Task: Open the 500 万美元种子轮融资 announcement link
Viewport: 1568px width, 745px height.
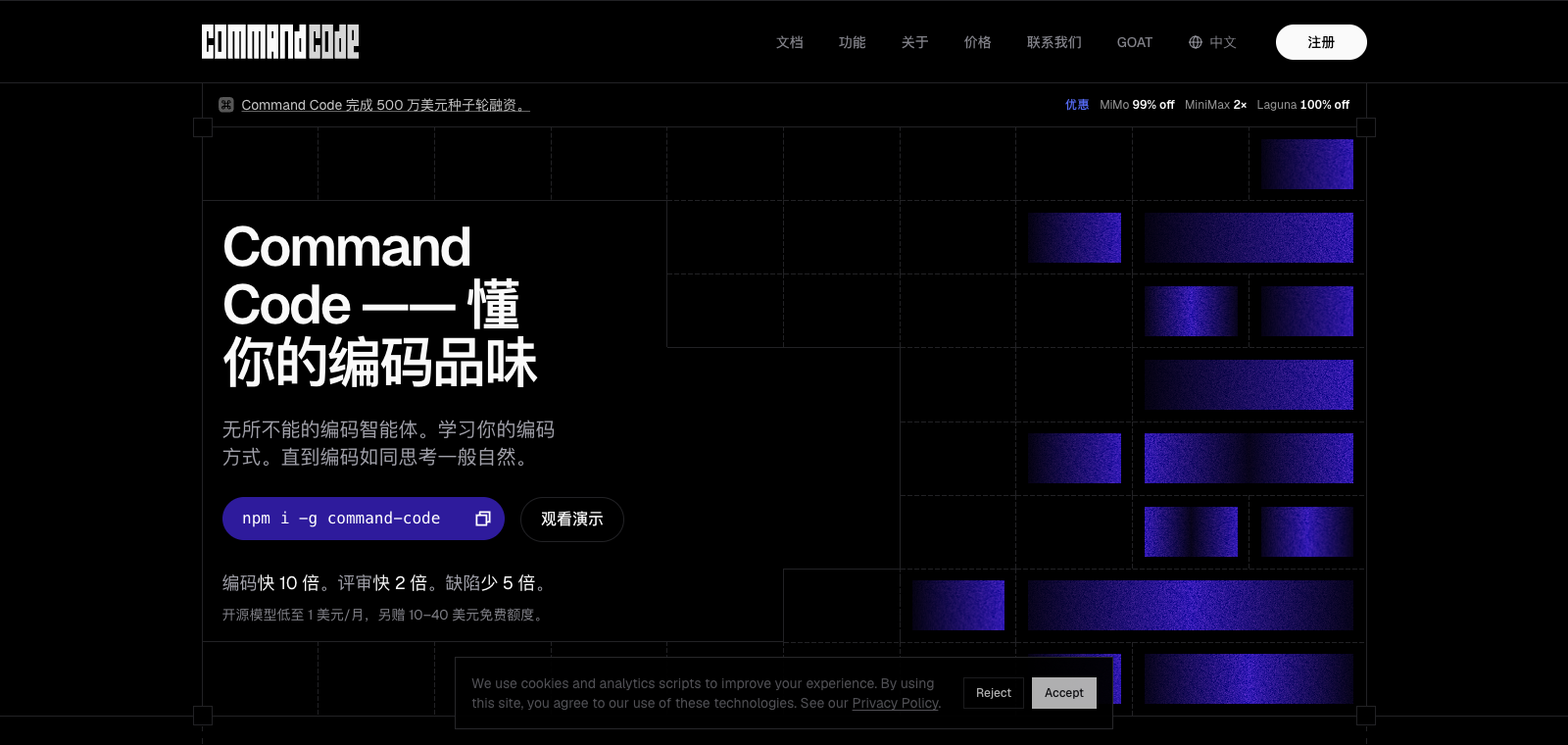Action: tap(385, 105)
